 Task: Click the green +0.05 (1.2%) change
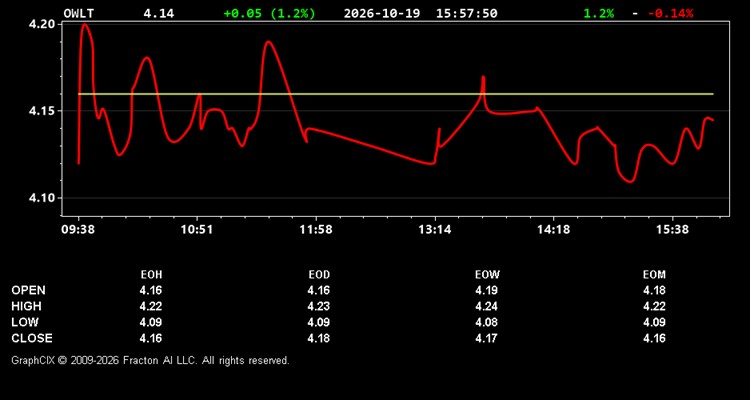[x=269, y=13]
